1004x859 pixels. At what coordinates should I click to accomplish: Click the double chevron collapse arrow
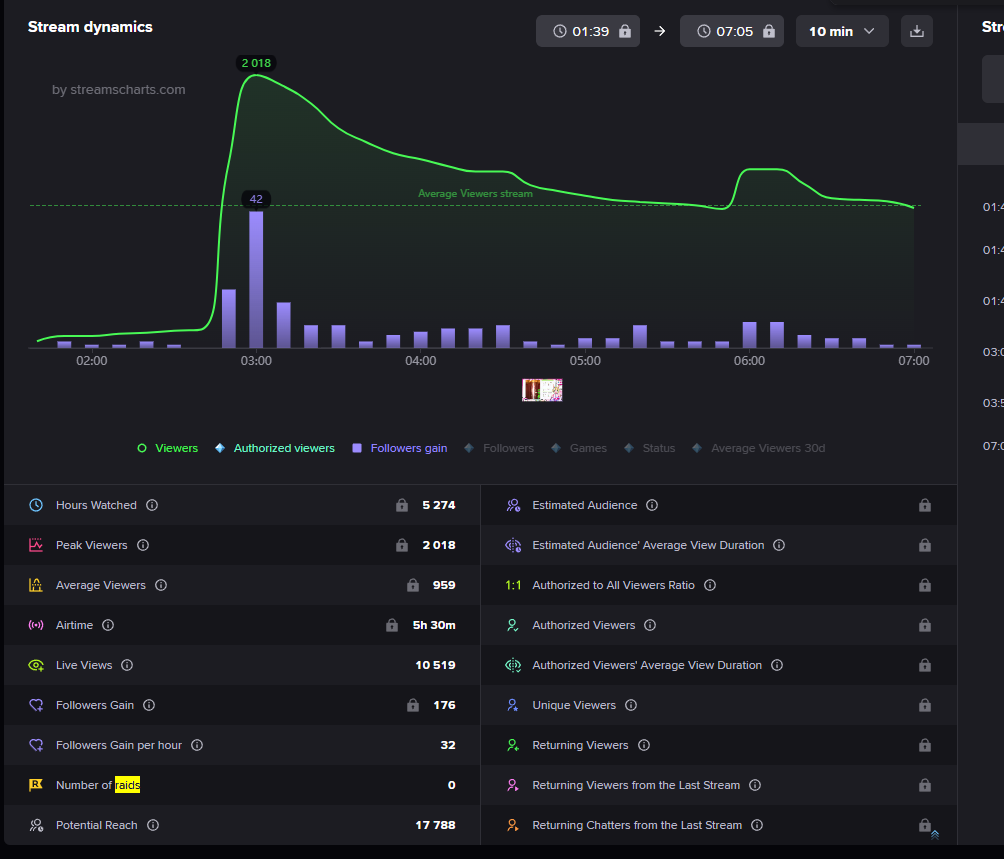[934, 834]
